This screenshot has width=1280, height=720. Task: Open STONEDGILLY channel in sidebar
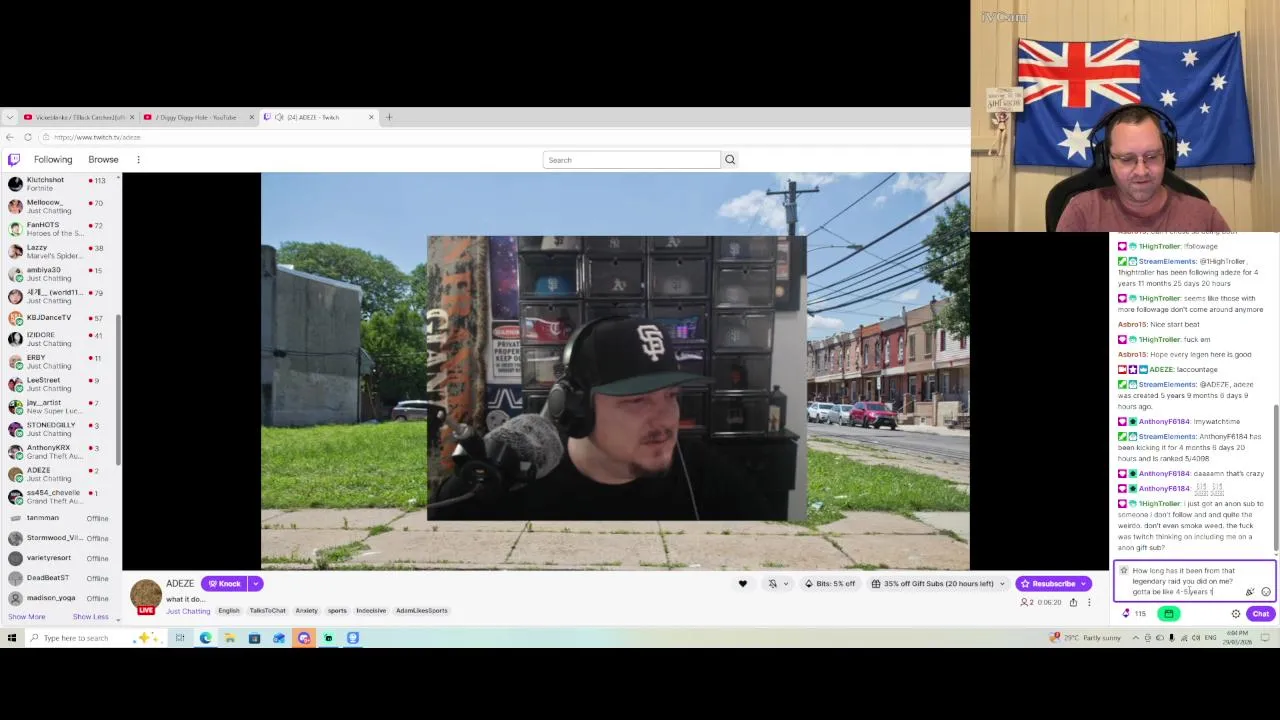(x=59, y=429)
